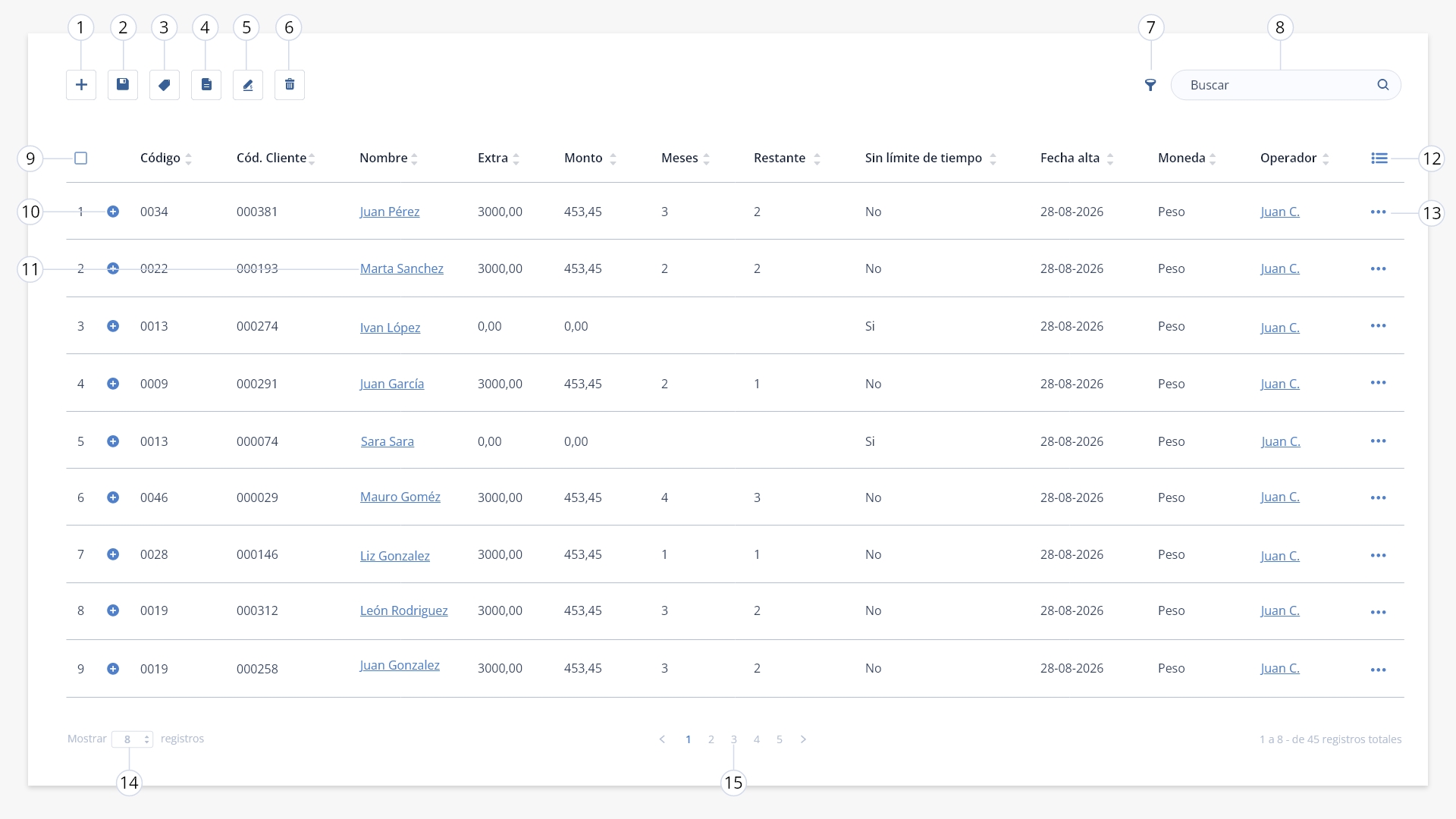Toggle the select-all checkbox in header
This screenshot has height=819, width=1456.
coord(81,158)
